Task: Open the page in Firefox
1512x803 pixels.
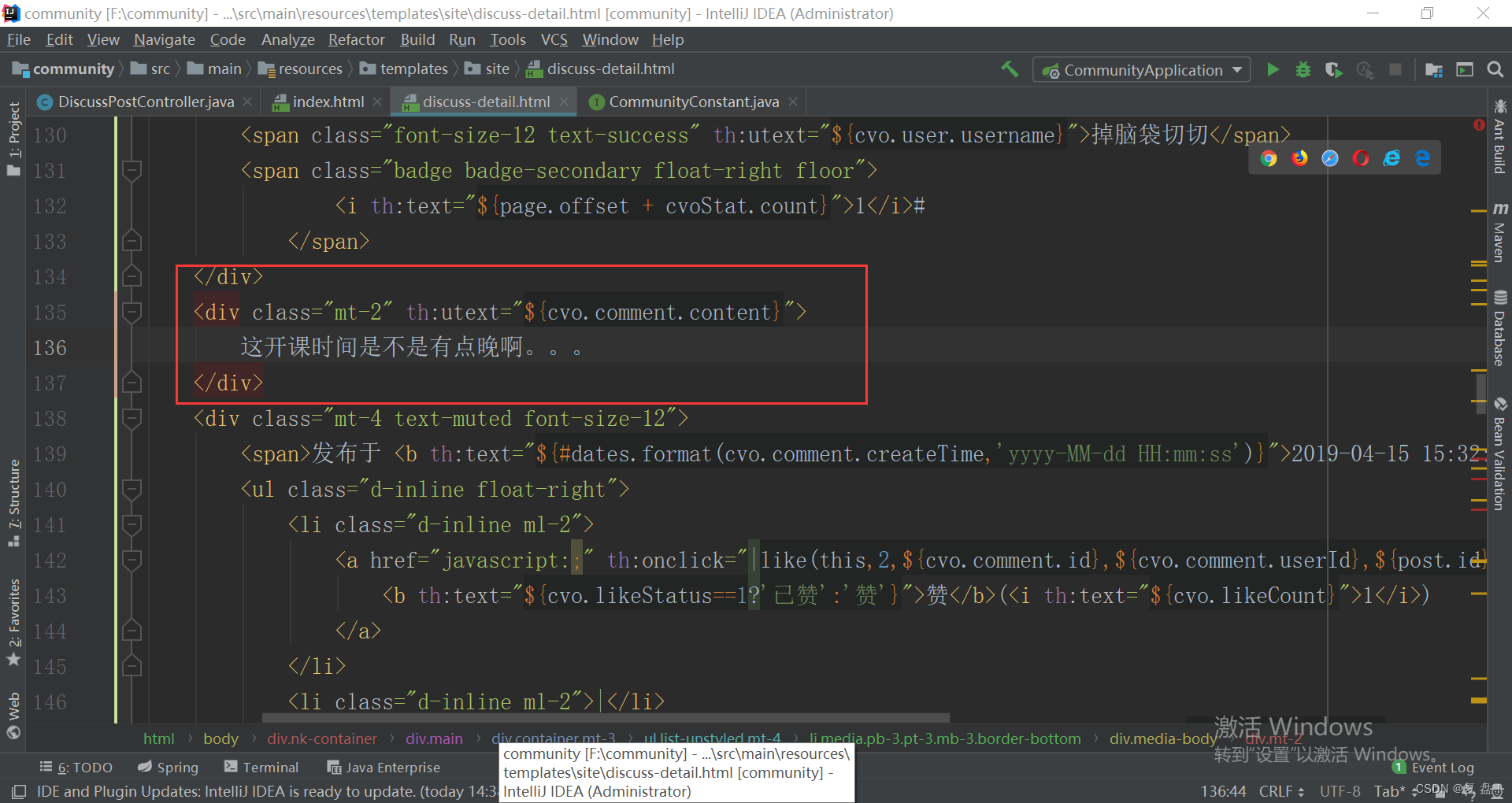Action: (x=1299, y=158)
